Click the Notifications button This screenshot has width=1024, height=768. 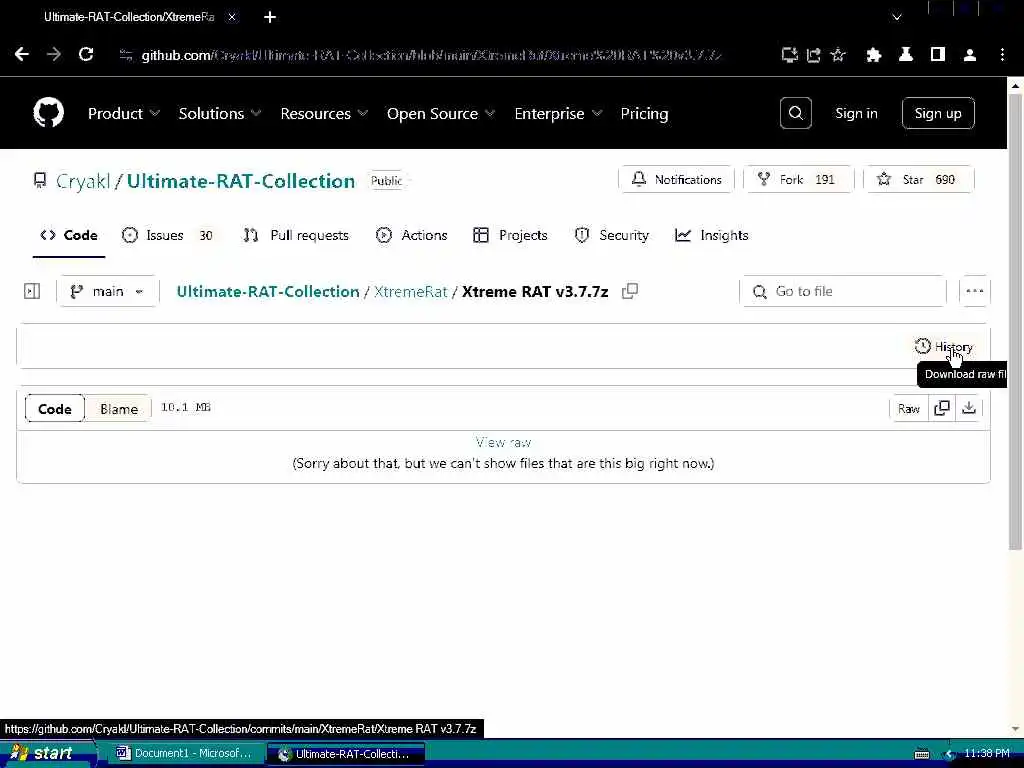point(677,180)
